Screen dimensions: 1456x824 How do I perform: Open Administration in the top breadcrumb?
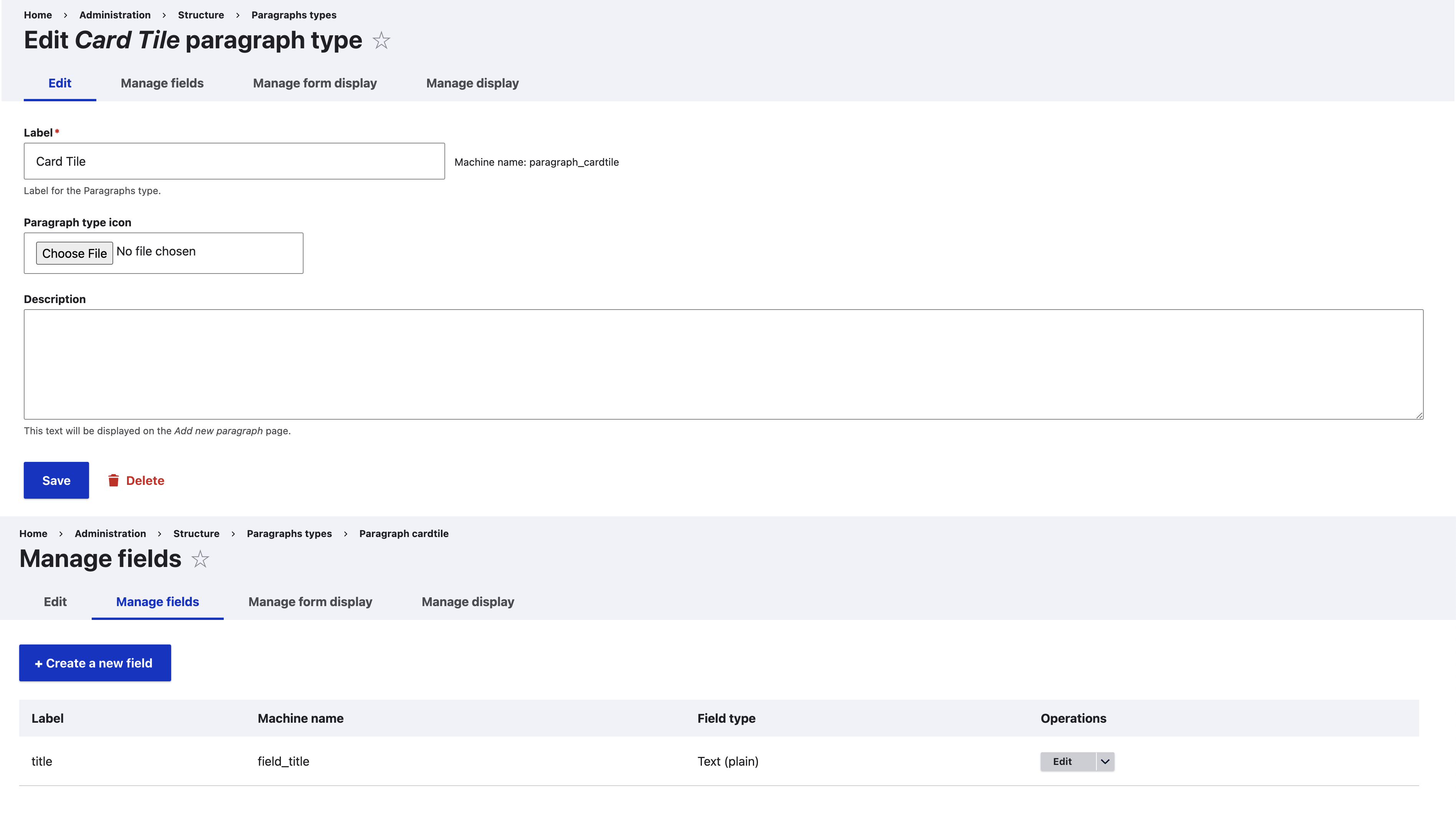[x=115, y=15]
